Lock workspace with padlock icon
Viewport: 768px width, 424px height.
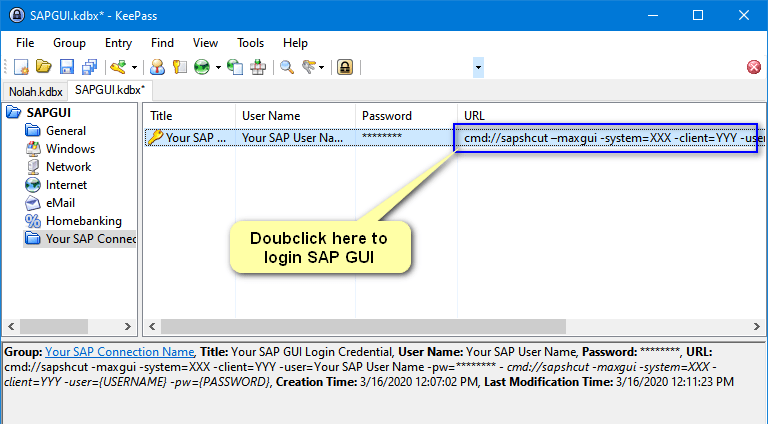344,67
